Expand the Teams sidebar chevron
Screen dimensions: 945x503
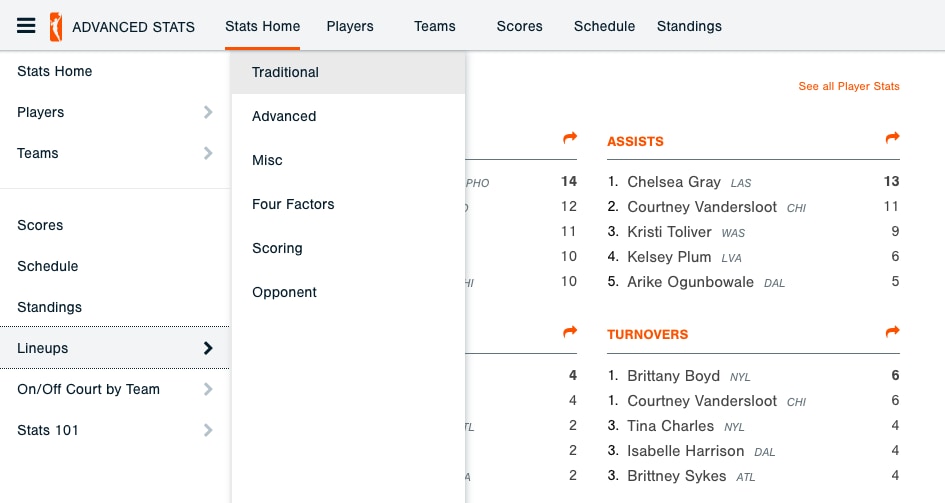coord(208,153)
